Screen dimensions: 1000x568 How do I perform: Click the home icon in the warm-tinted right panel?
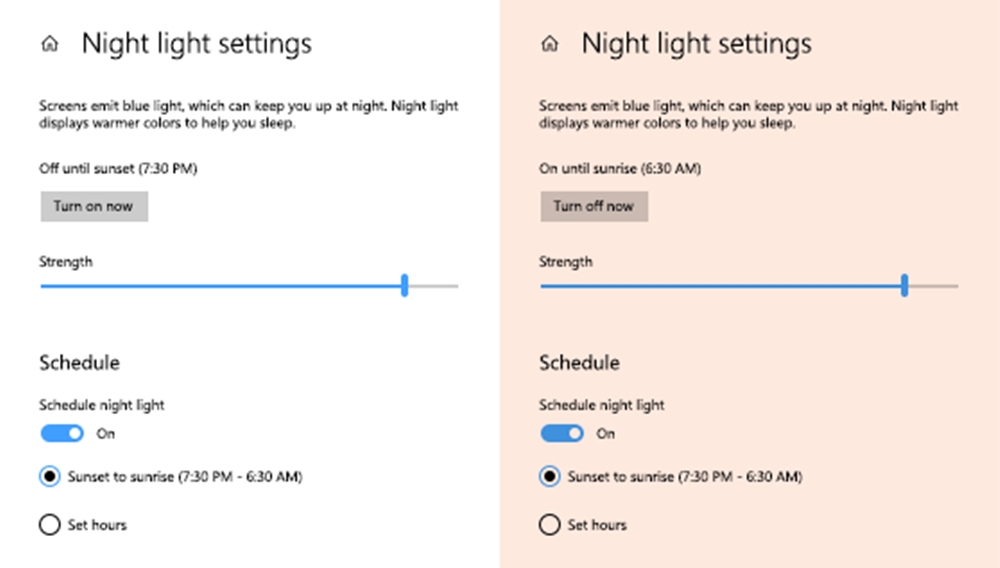click(550, 43)
